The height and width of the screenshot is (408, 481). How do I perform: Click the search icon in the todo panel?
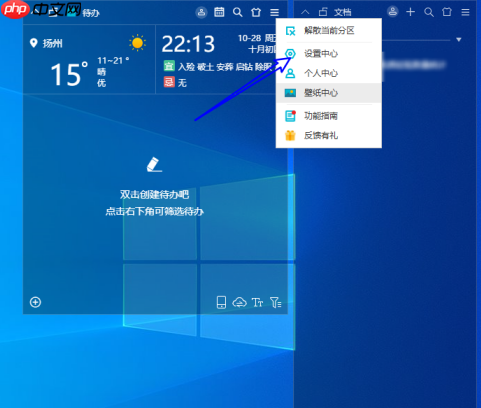(x=238, y=13)
